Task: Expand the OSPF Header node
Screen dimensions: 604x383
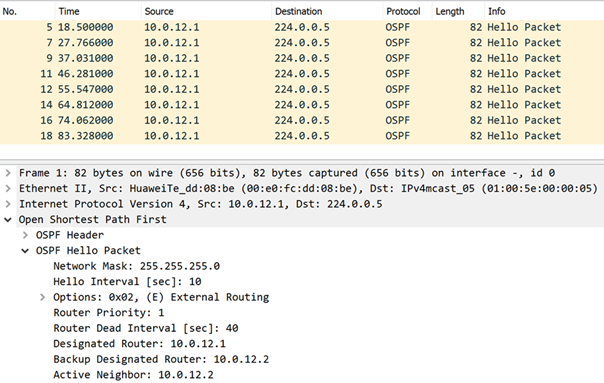Action: tap(25, 235)
